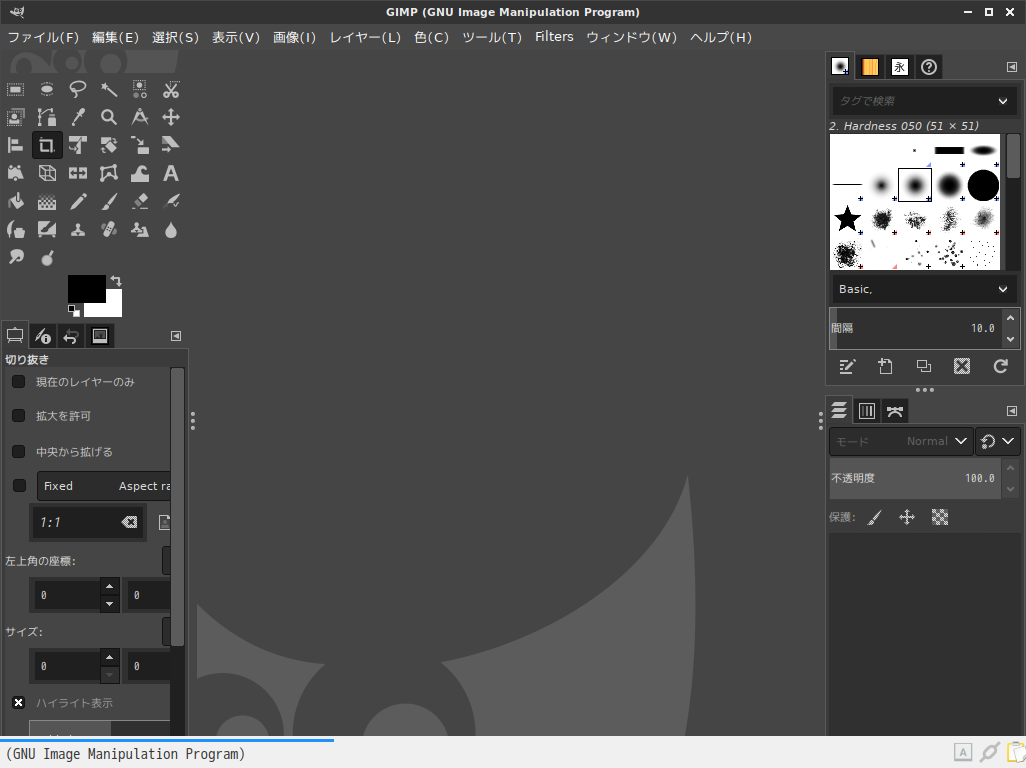Open the レイヤー(L) menu
The width and height of the screenshot is (1026, 768).
click(x=365, y=37)
